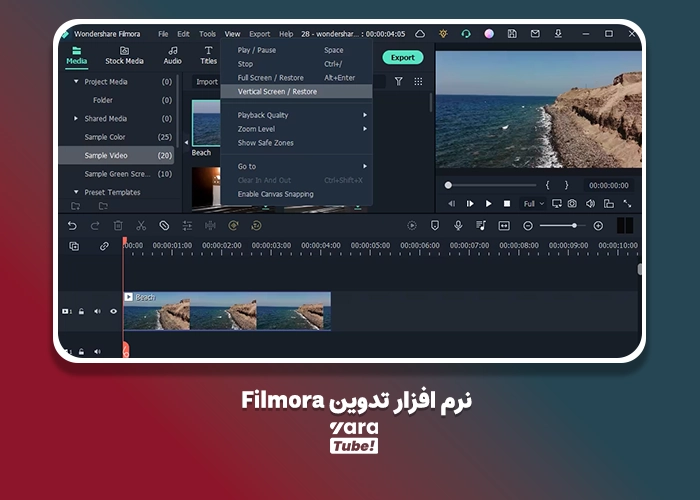Click the speed circular icon in toolbar
The image size is (700, 500).
tap(233, 225)
